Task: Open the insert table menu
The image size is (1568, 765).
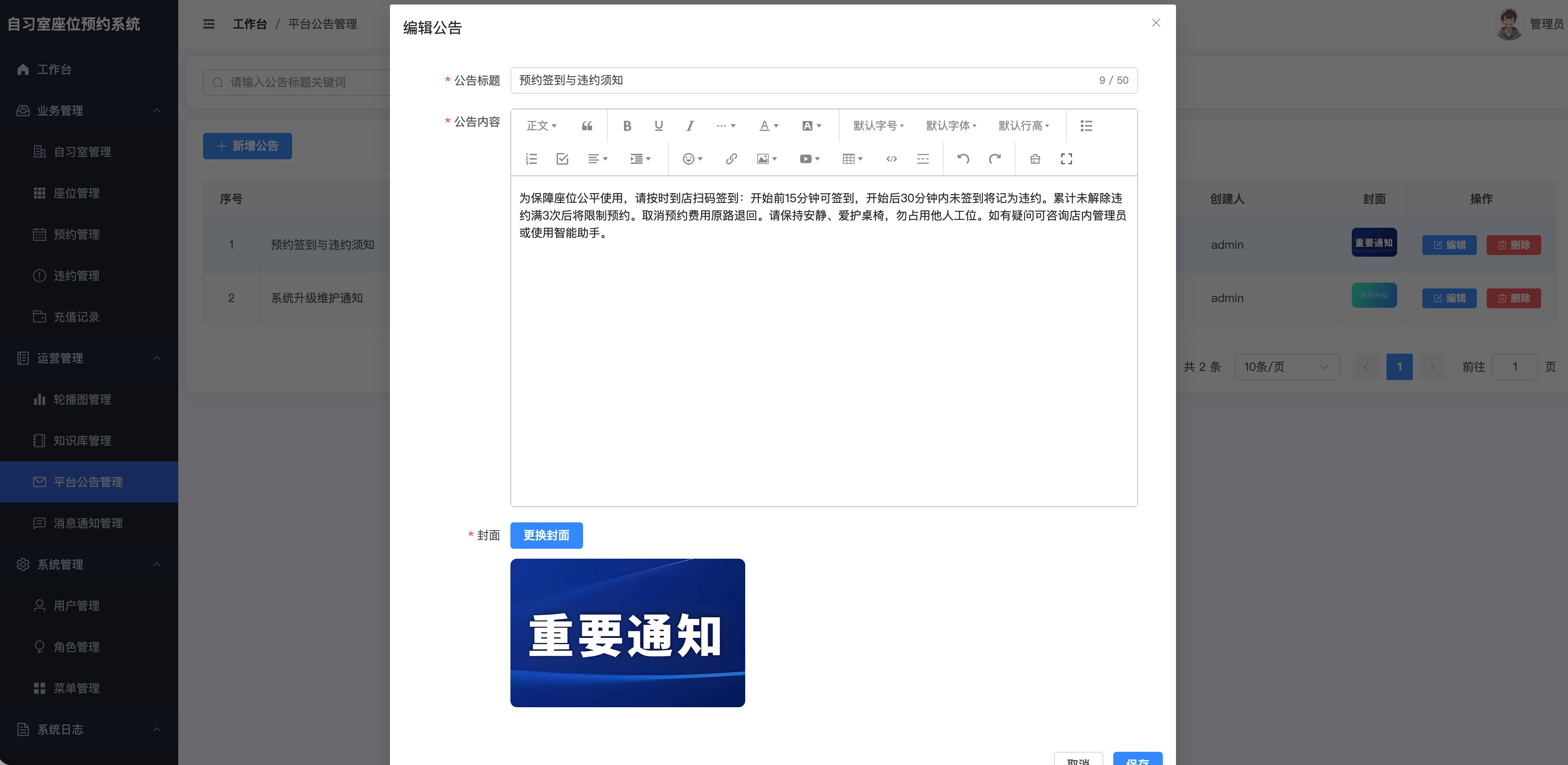Action: (x=852, y=159)
